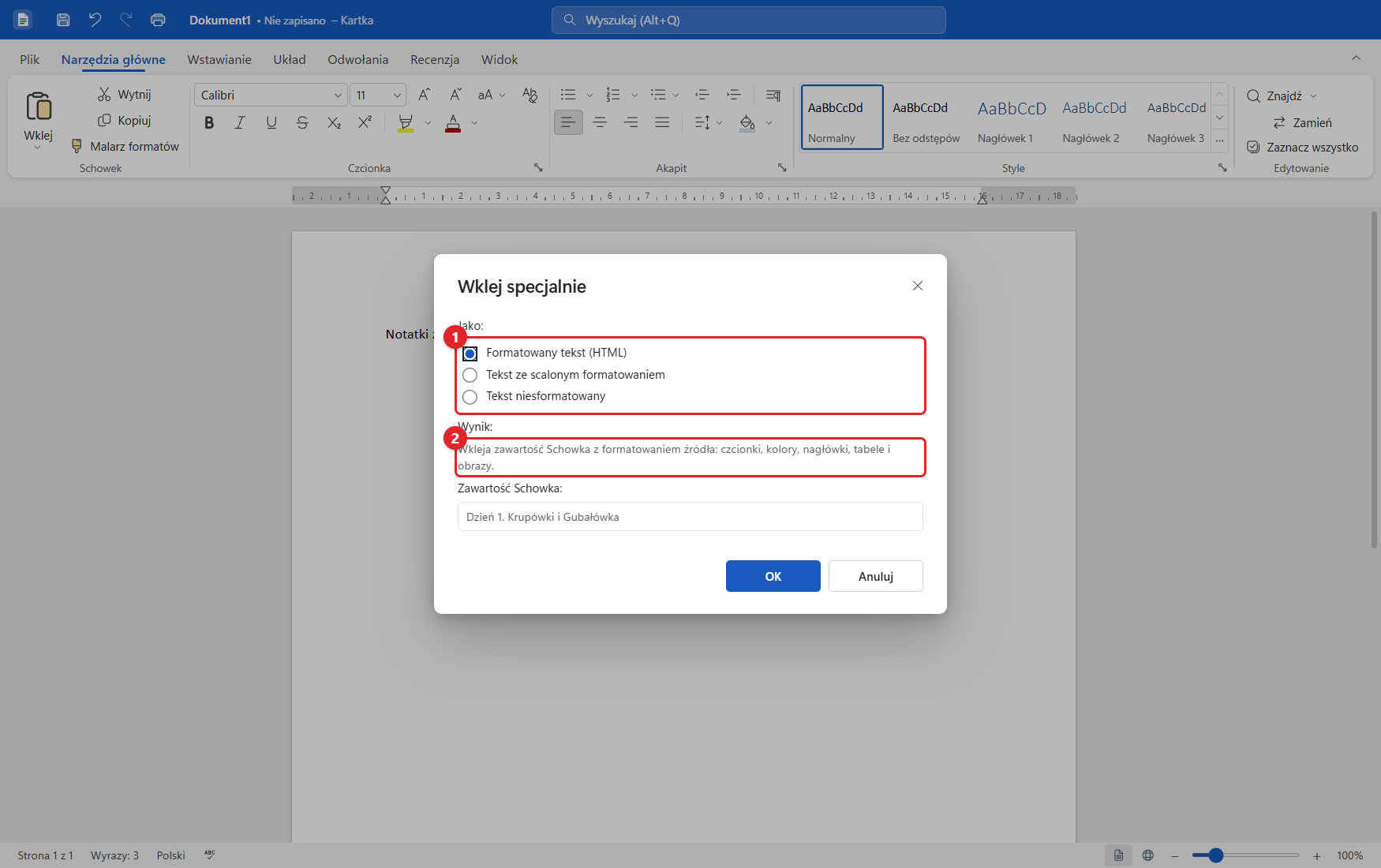The width and height of the screenshot is (1381, 868).
Task: Switch to the Układ tab
Action: (x=290, y=59)
